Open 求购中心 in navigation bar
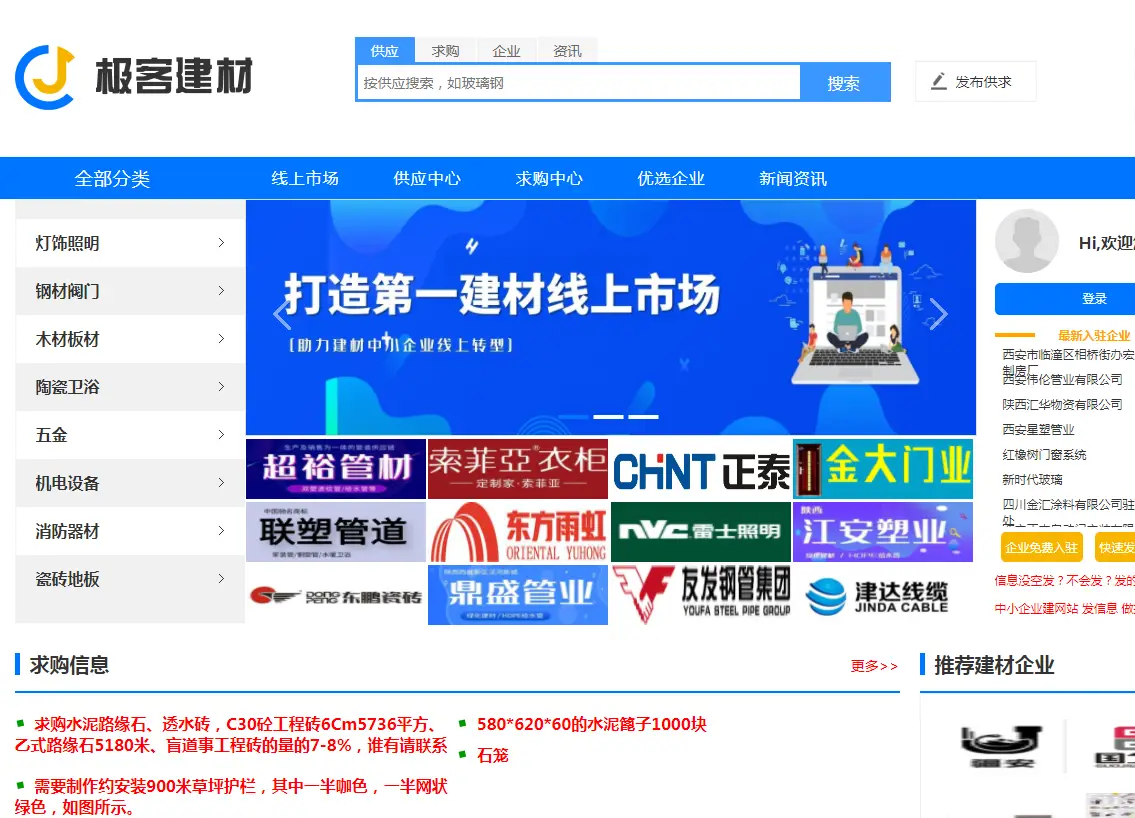Screen dimensions: 1135x818 (x=549, y=178)
